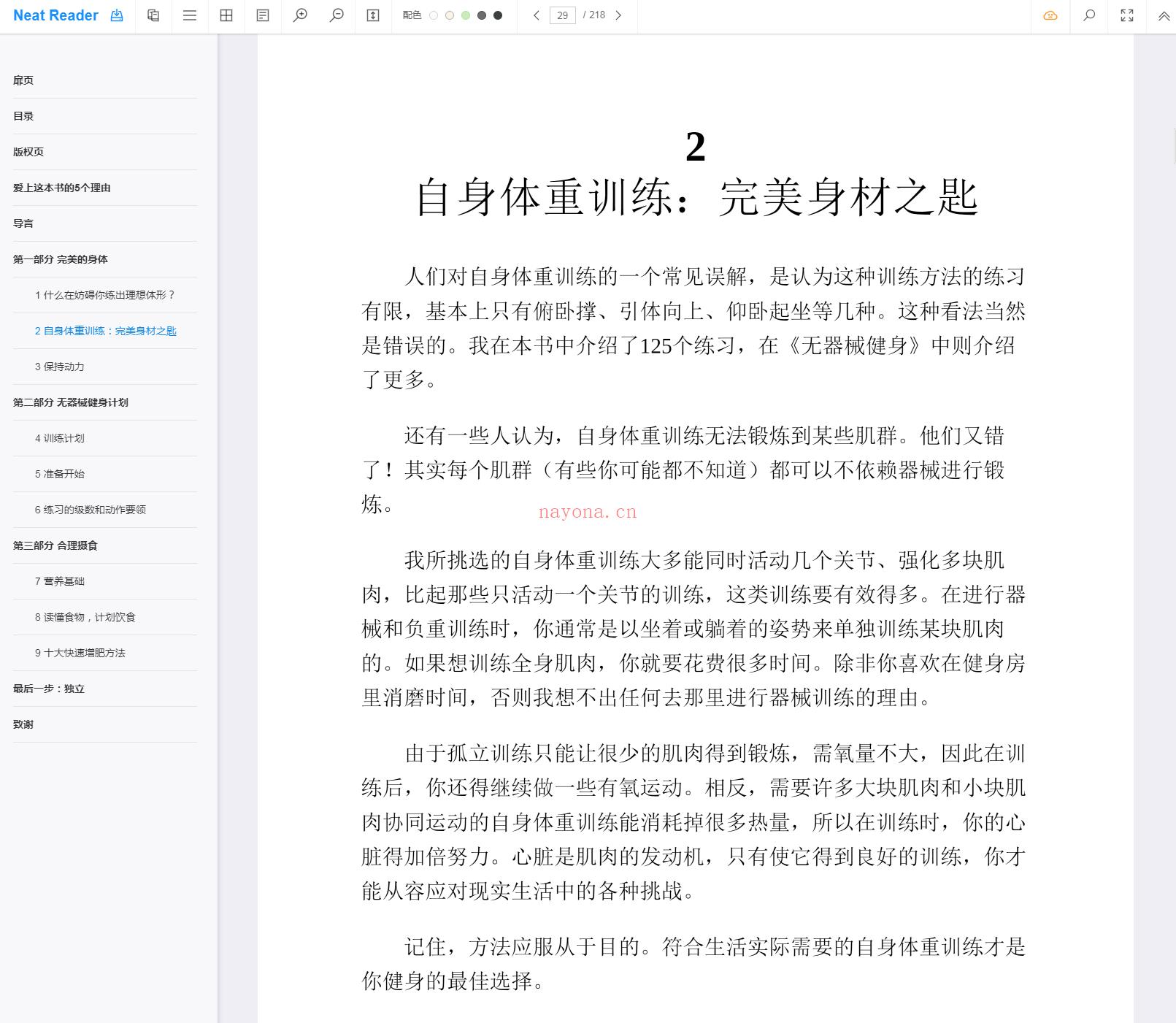1176x1023 pixels.
Task: Select the dark gray color theme swatch
Action: pos(482,15)
